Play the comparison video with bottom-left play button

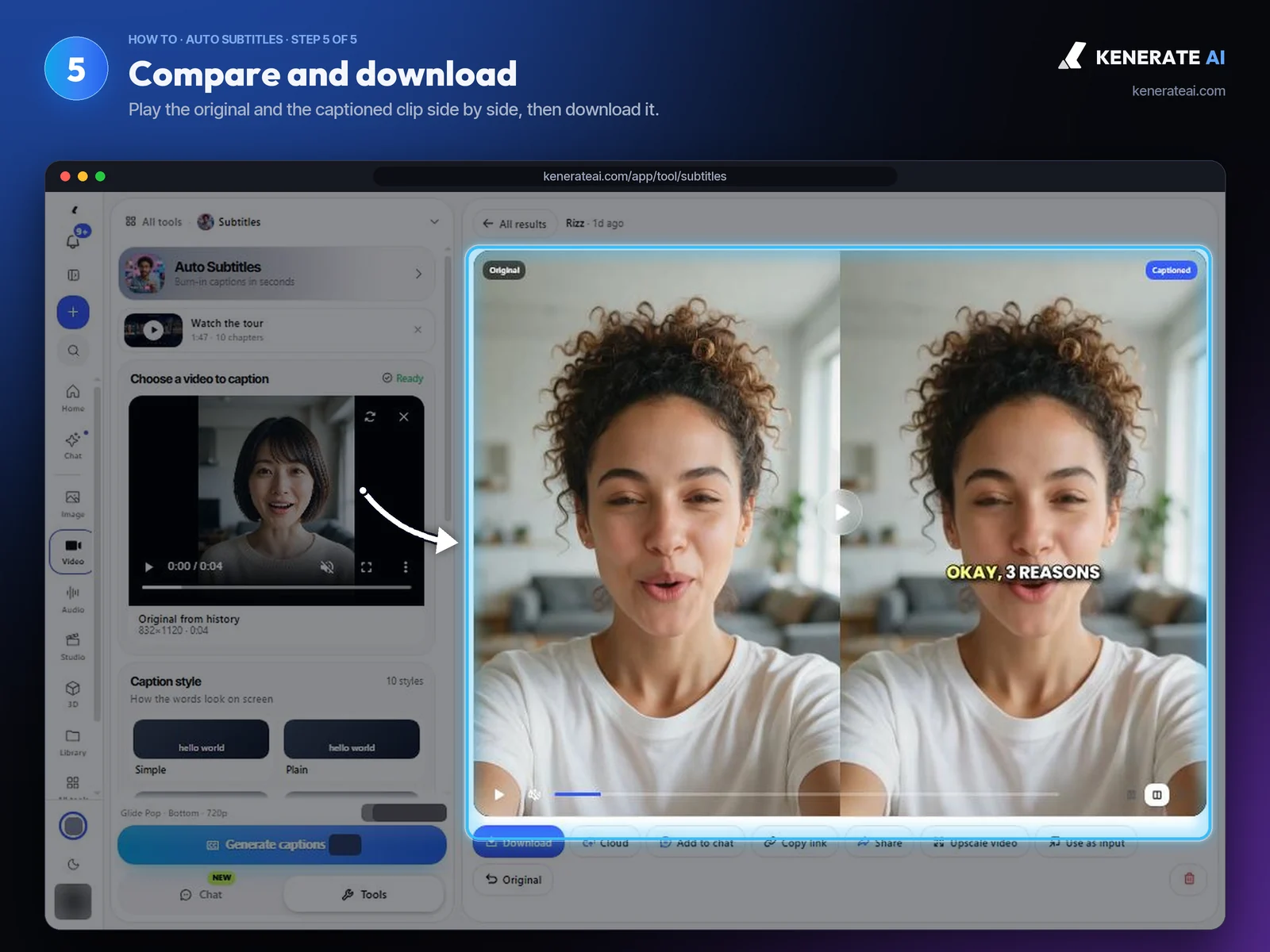pos(499,794)
